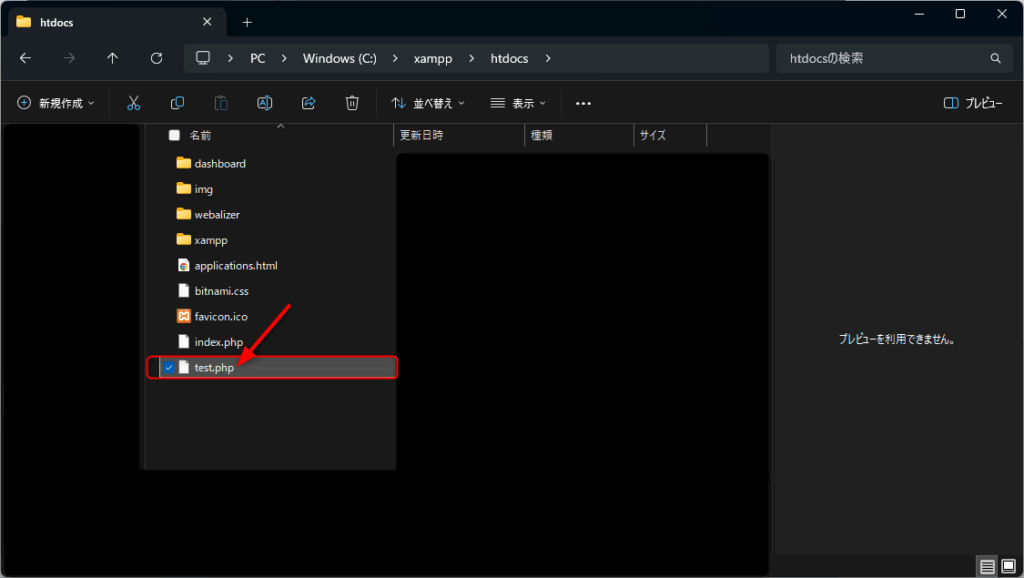Toggle the プレビュー preview pane

click(973, 103)
